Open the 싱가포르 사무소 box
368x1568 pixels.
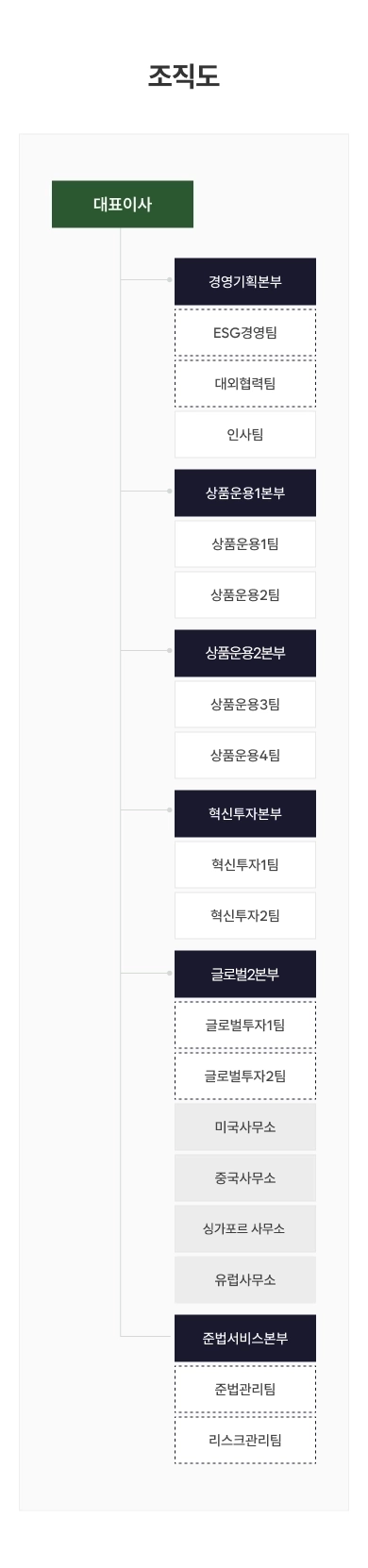245,1228
